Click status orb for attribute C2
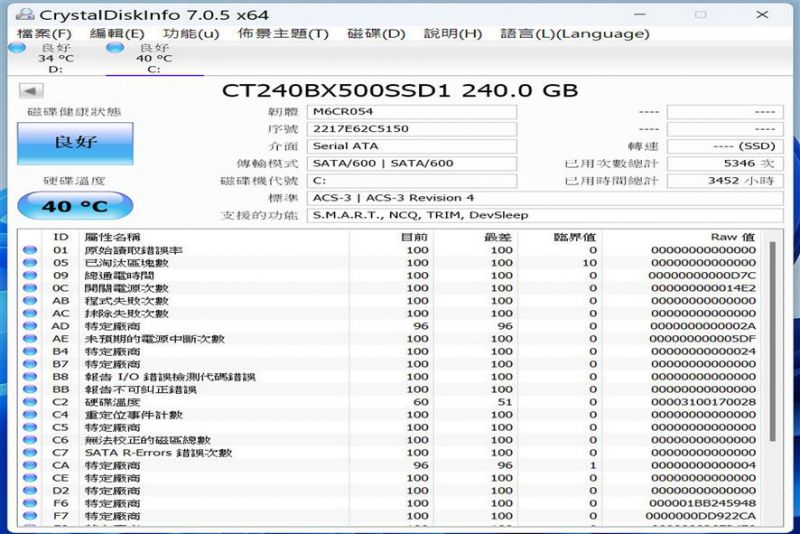The width and height of the screenshot is (800, 534). pyautogui.click(x=30, y=402)
